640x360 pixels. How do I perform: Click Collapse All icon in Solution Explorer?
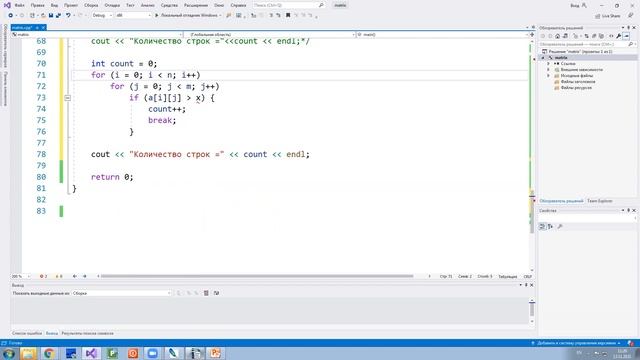(x=594, y=36)
